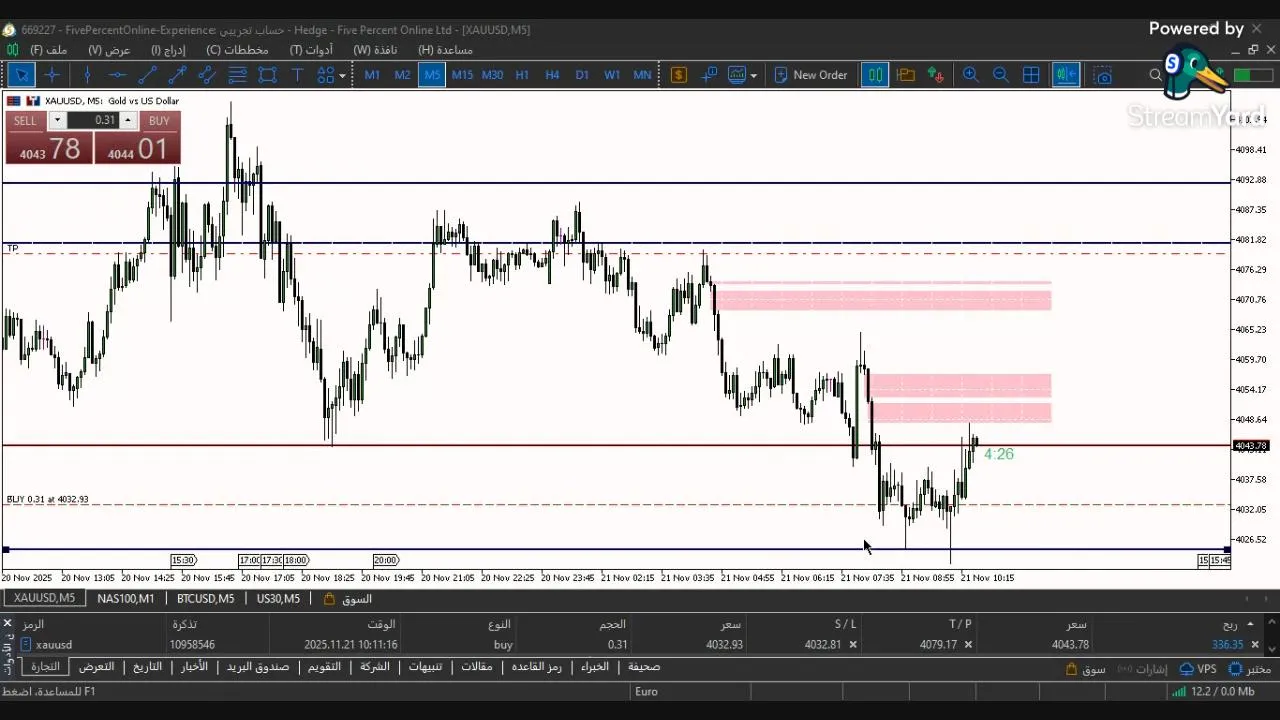Open the عرض (View) menu
The image size is (1280, 720).
click(109, 50)
